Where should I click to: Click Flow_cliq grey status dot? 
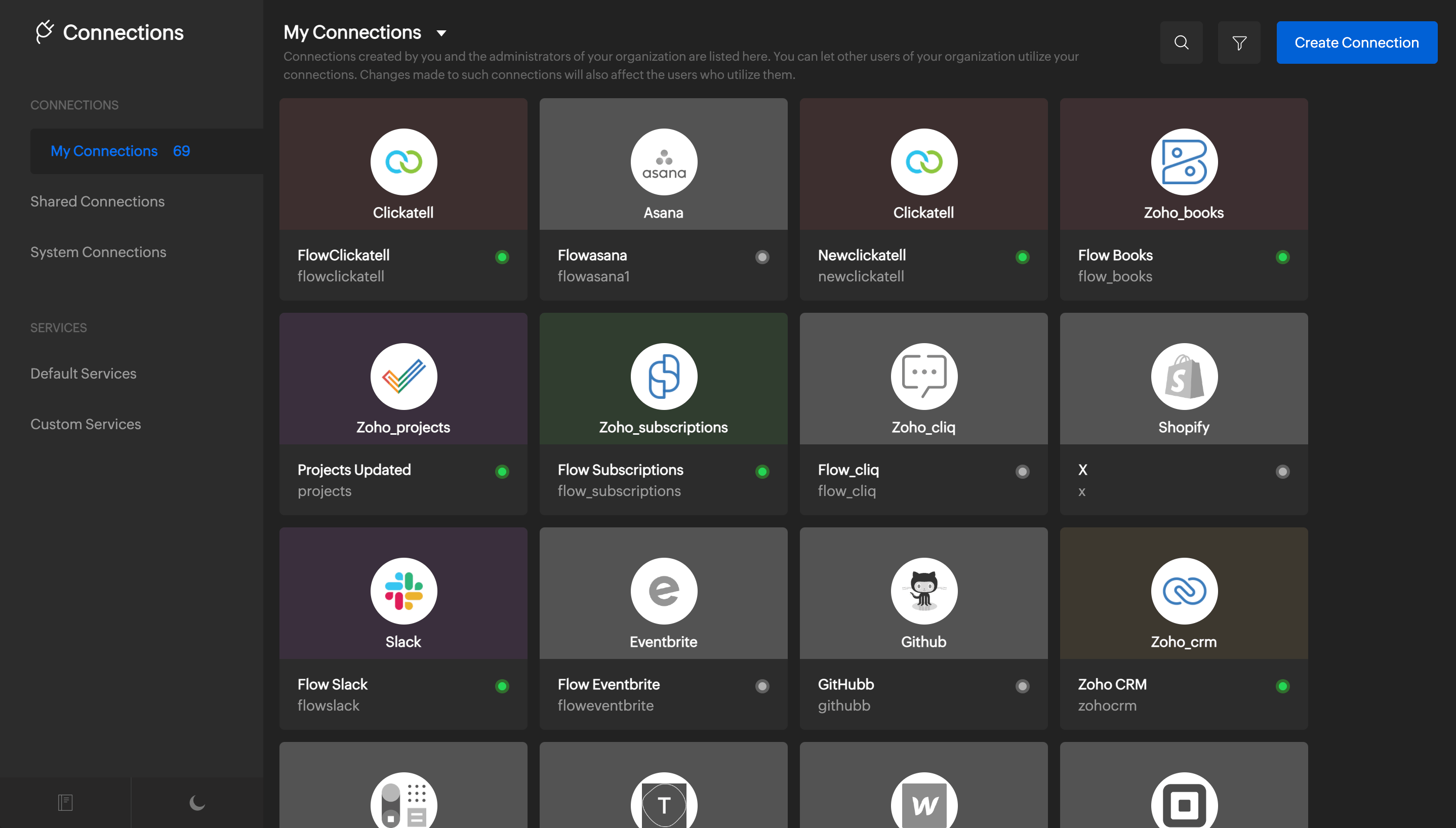1023,471
